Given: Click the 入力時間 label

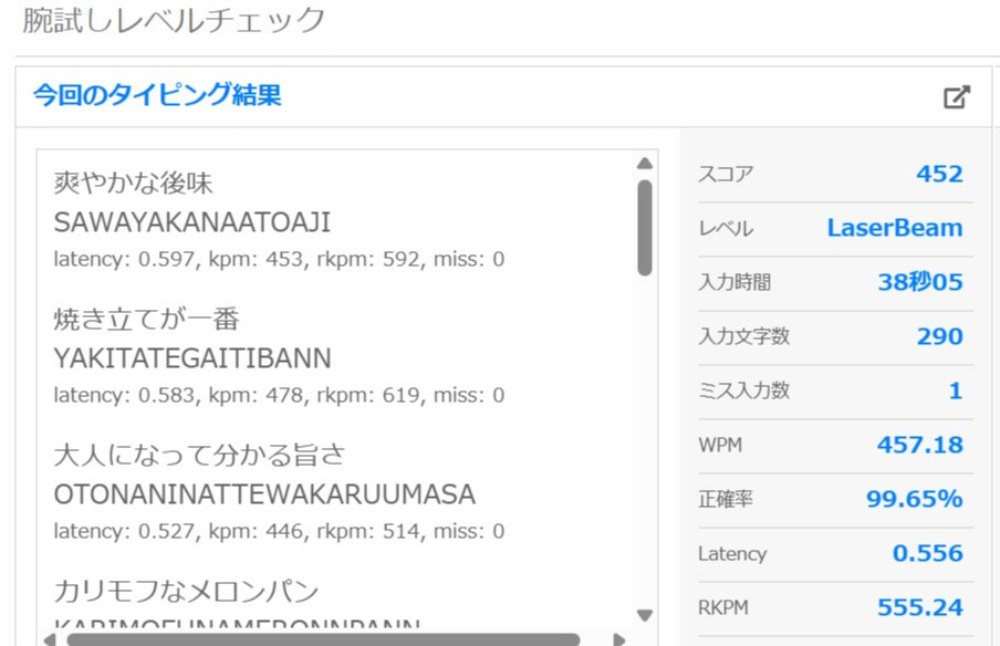Looking at the screenshot, I should [735, 282].
